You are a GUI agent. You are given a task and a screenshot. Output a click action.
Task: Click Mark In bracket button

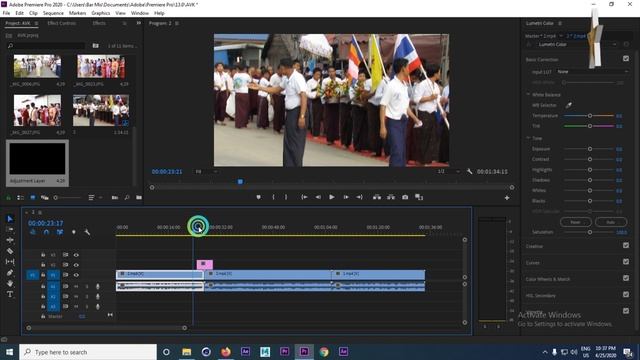point(273,197)
